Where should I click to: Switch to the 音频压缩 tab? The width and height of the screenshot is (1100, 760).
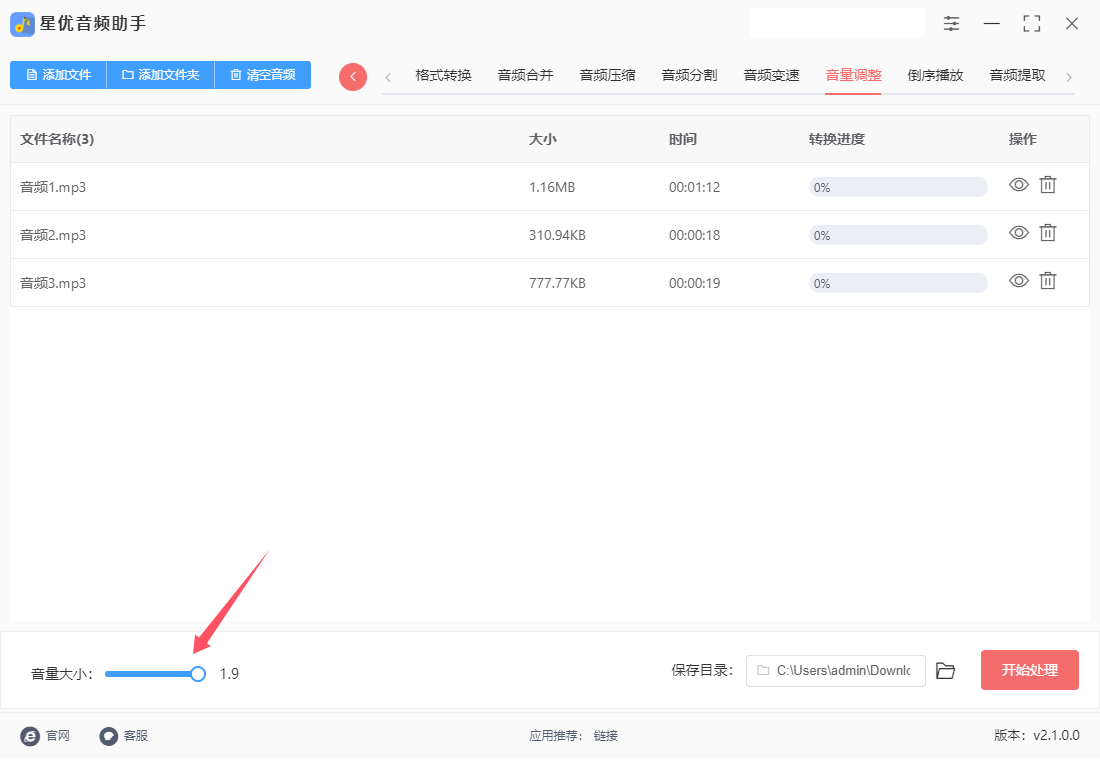pyautogui.click(x=608, y=75)
